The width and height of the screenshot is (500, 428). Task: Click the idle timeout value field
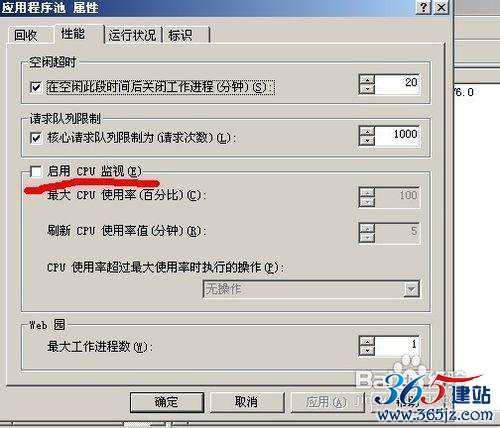[x=397, y=84]
